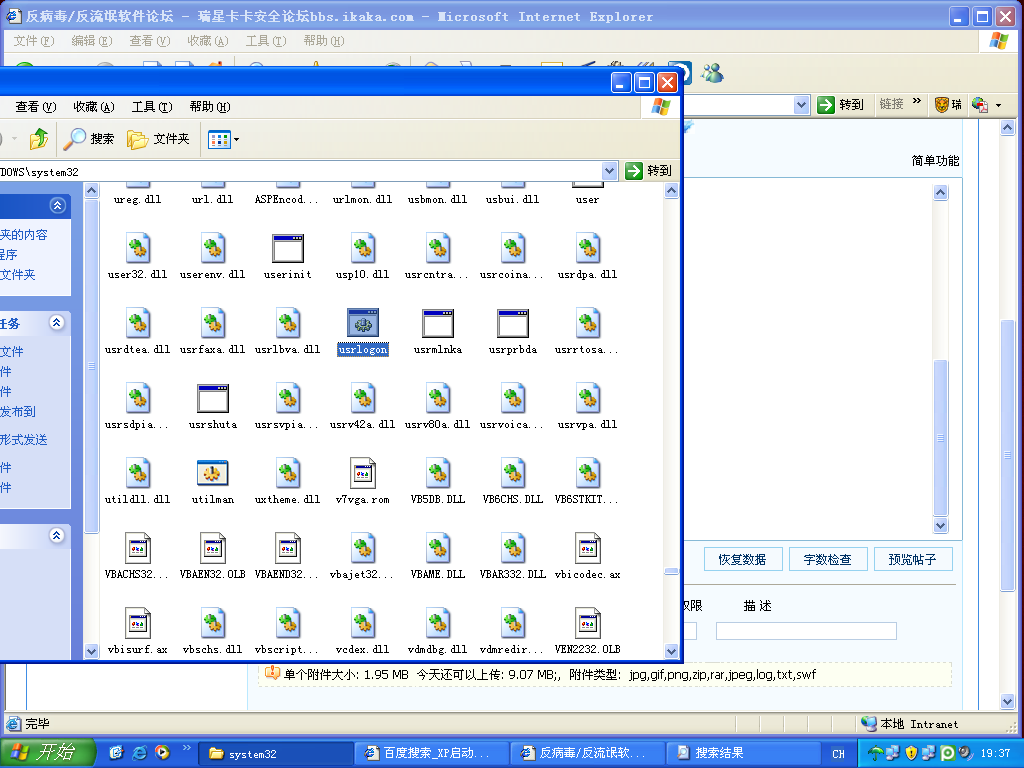Open the Views dropdown in Explorer toolbar
Screen dimensions: 1024x768
[223, 139]
